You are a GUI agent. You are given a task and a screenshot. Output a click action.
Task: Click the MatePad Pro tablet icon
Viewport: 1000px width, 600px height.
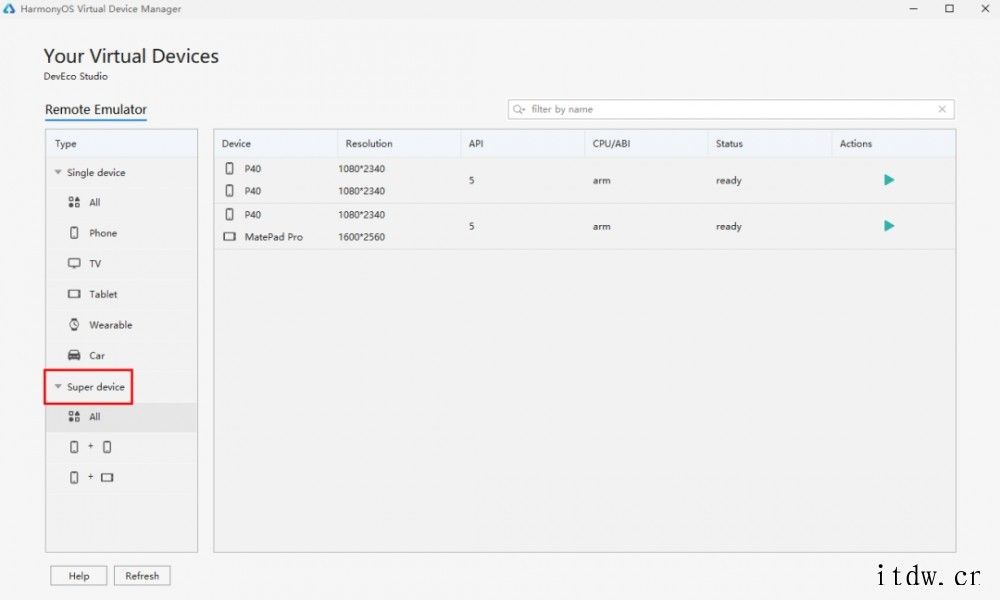tap(230, 237)
